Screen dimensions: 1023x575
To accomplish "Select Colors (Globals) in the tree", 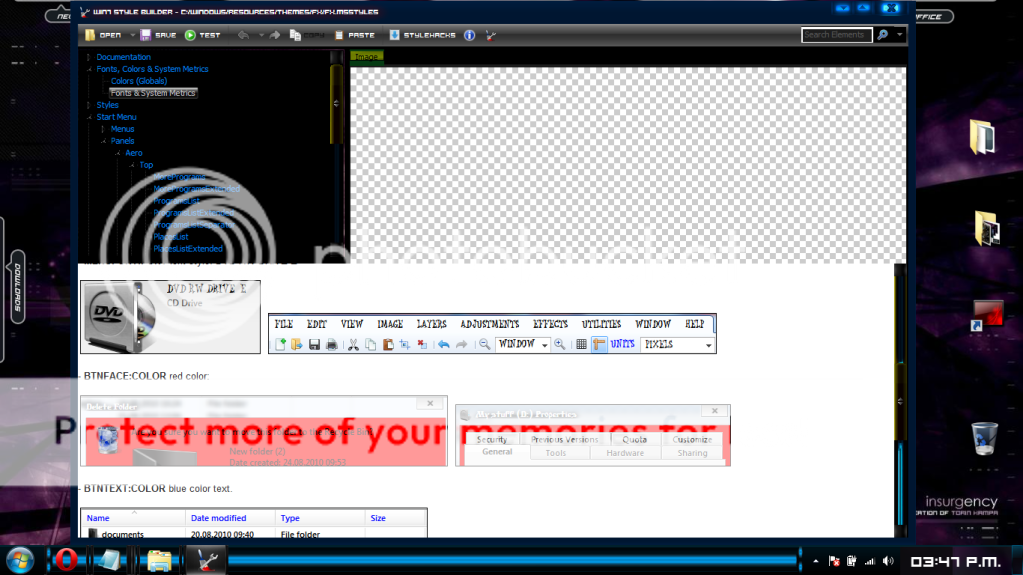I will (139, 81).
